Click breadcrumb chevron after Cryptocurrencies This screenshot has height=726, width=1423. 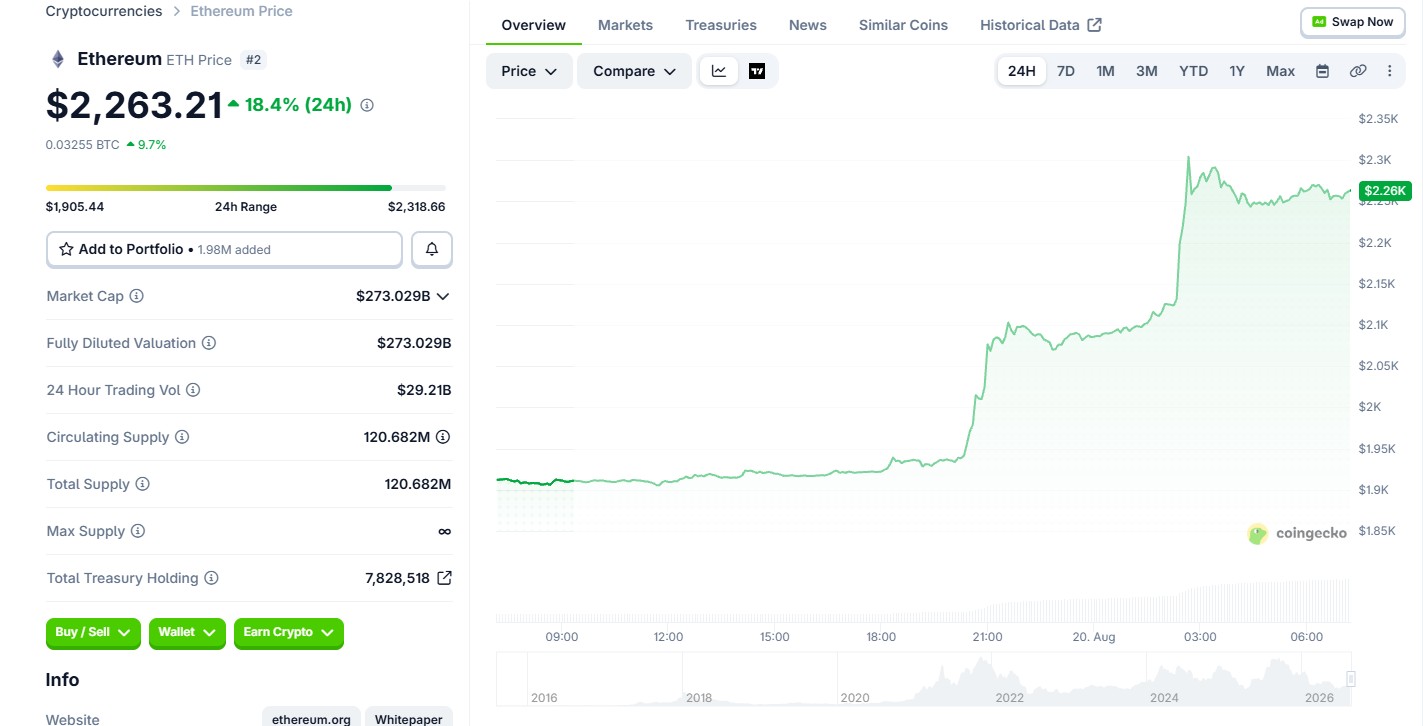tap(176, 11)
